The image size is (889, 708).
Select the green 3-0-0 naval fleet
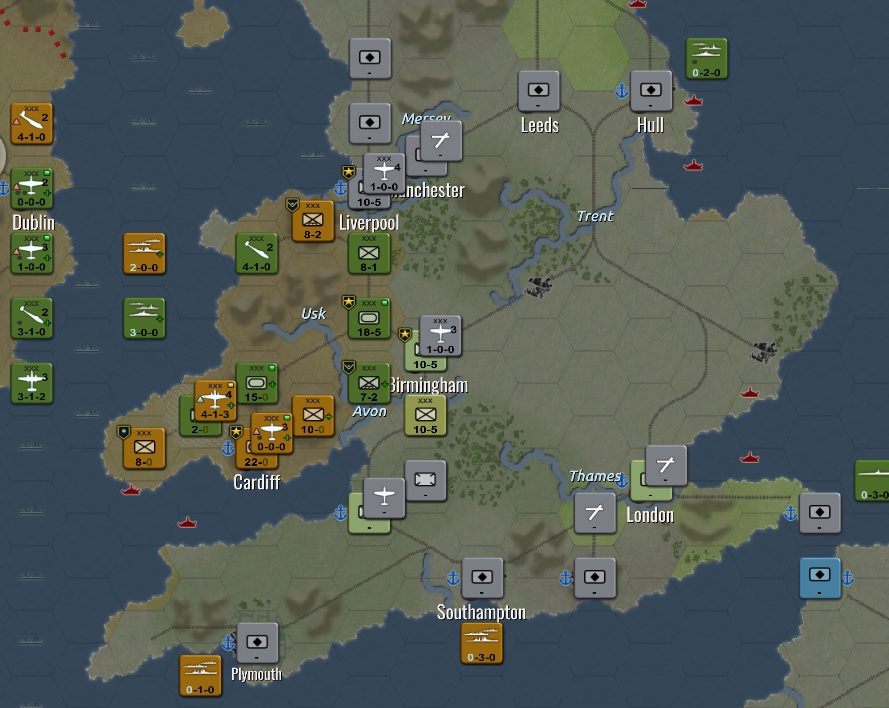click(145, 319)
